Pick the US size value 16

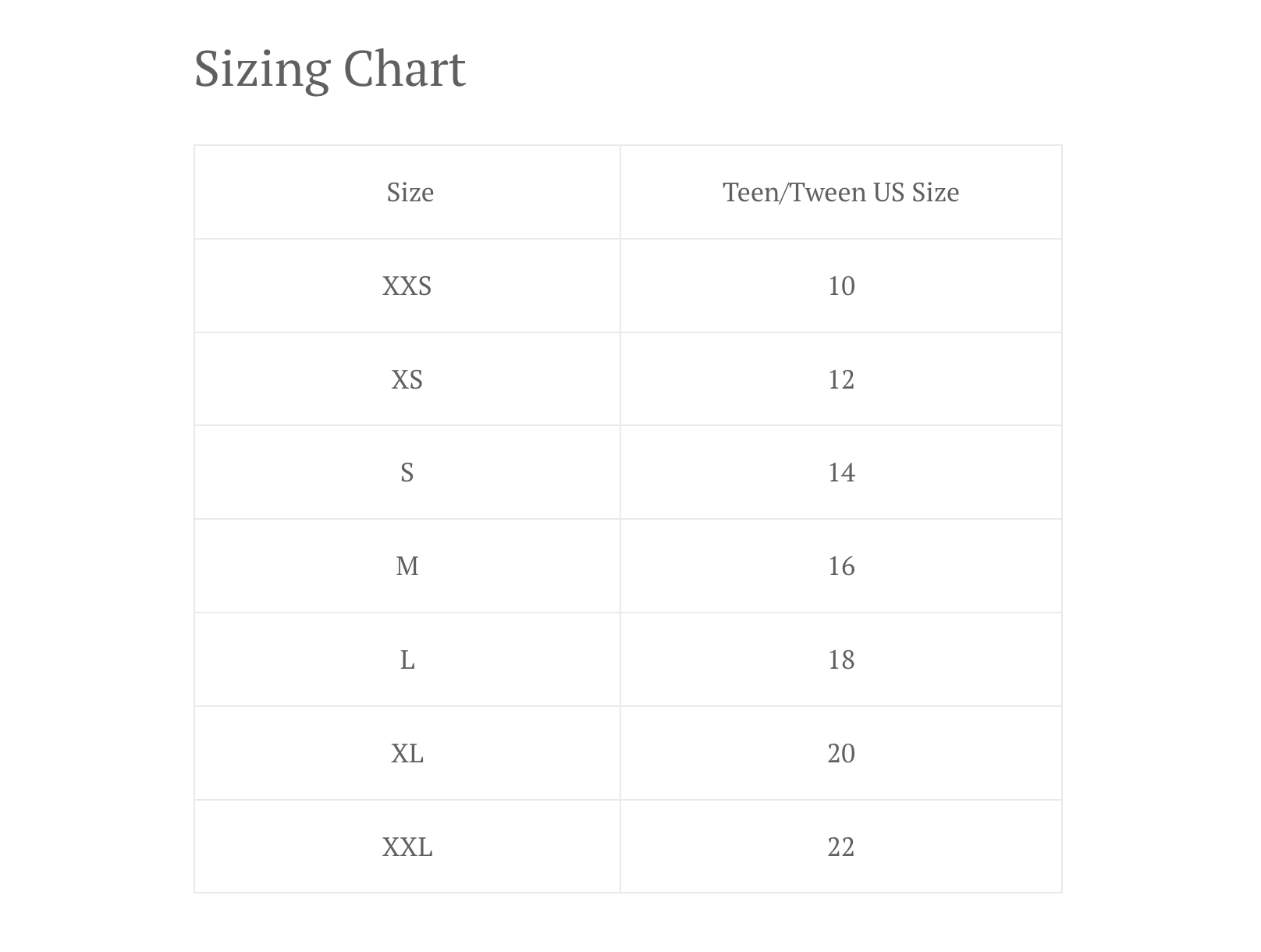coord(841,567)
